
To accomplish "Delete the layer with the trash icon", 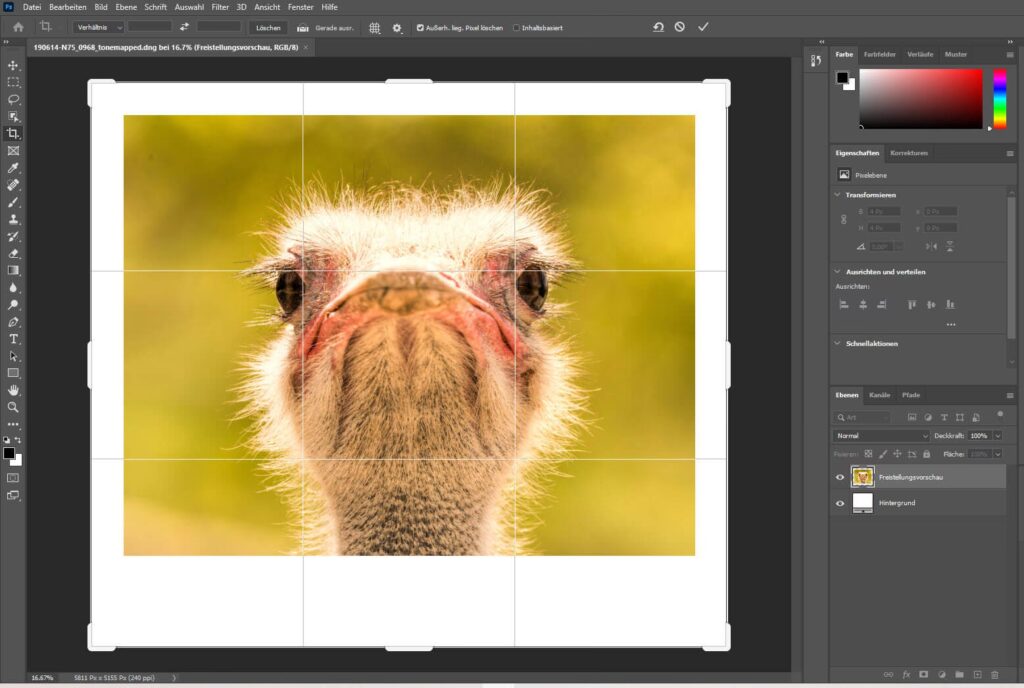I will [996, 675].
